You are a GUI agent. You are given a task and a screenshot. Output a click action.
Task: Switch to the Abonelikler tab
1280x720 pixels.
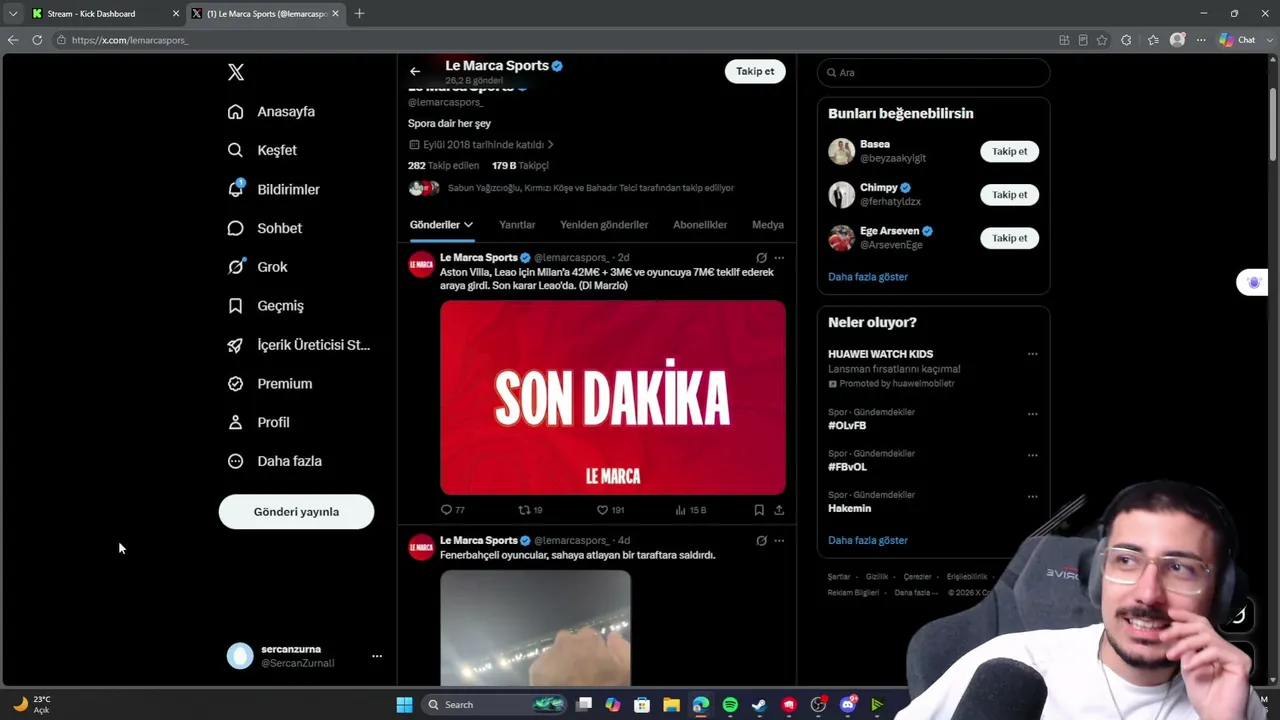pyautogui.click(x=700, y=225)
